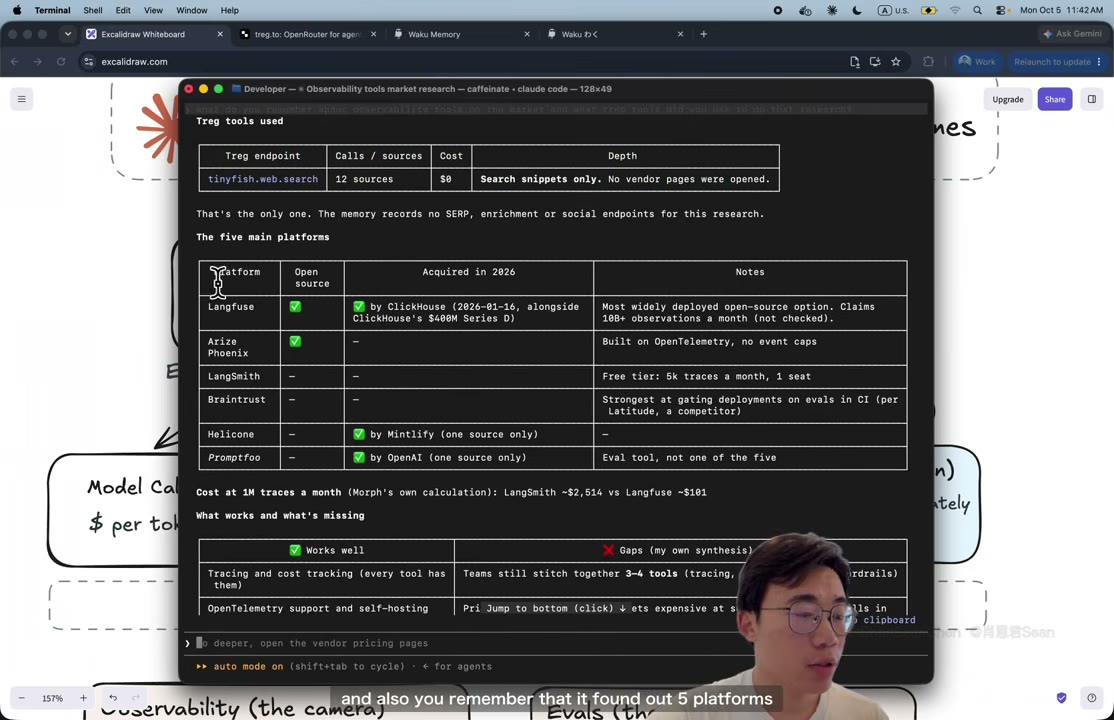Open the Wi-Fi status menu
Image resolution: width=1114 pixels, height=720 pixels.
pos(955,11)
